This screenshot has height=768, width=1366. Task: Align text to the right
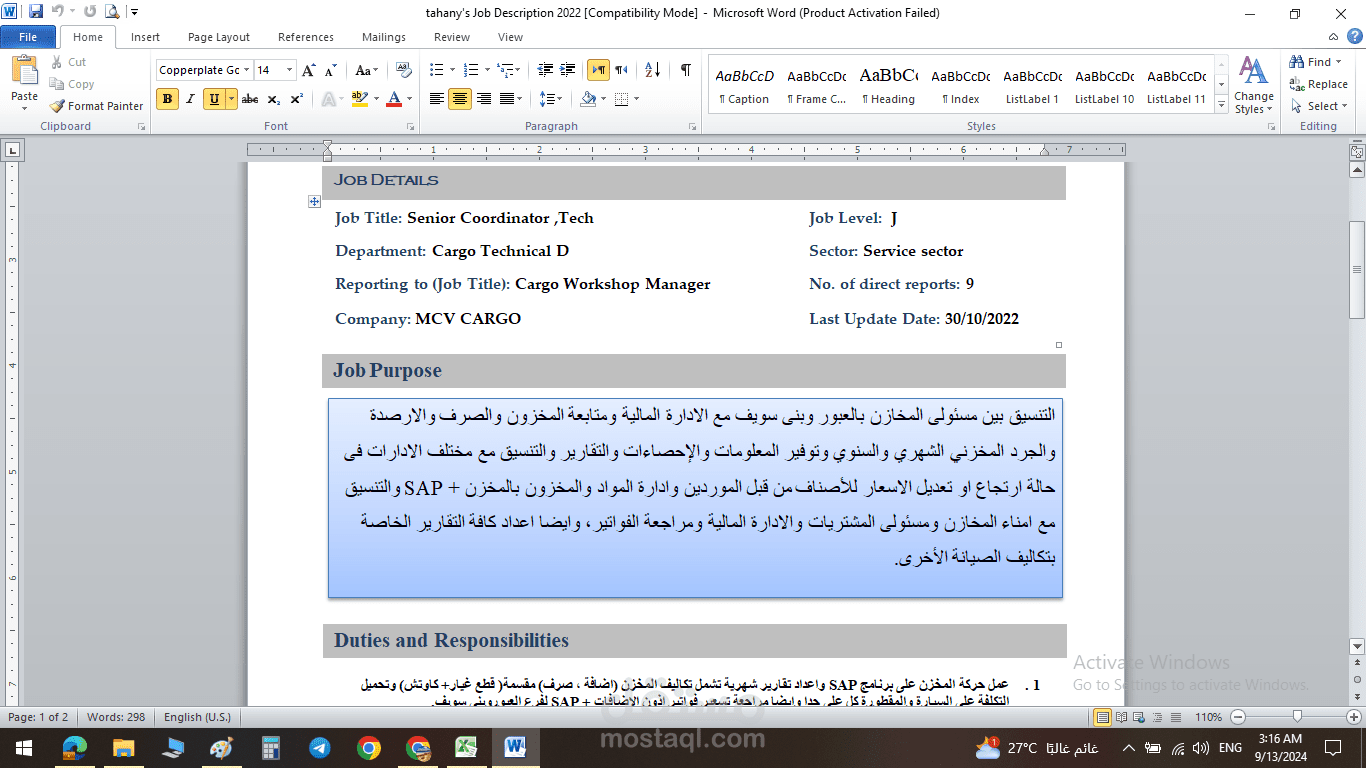point(484,99)
